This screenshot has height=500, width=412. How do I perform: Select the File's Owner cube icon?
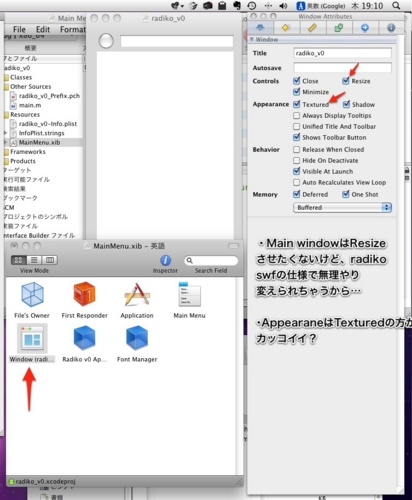[x=32, y=294]
